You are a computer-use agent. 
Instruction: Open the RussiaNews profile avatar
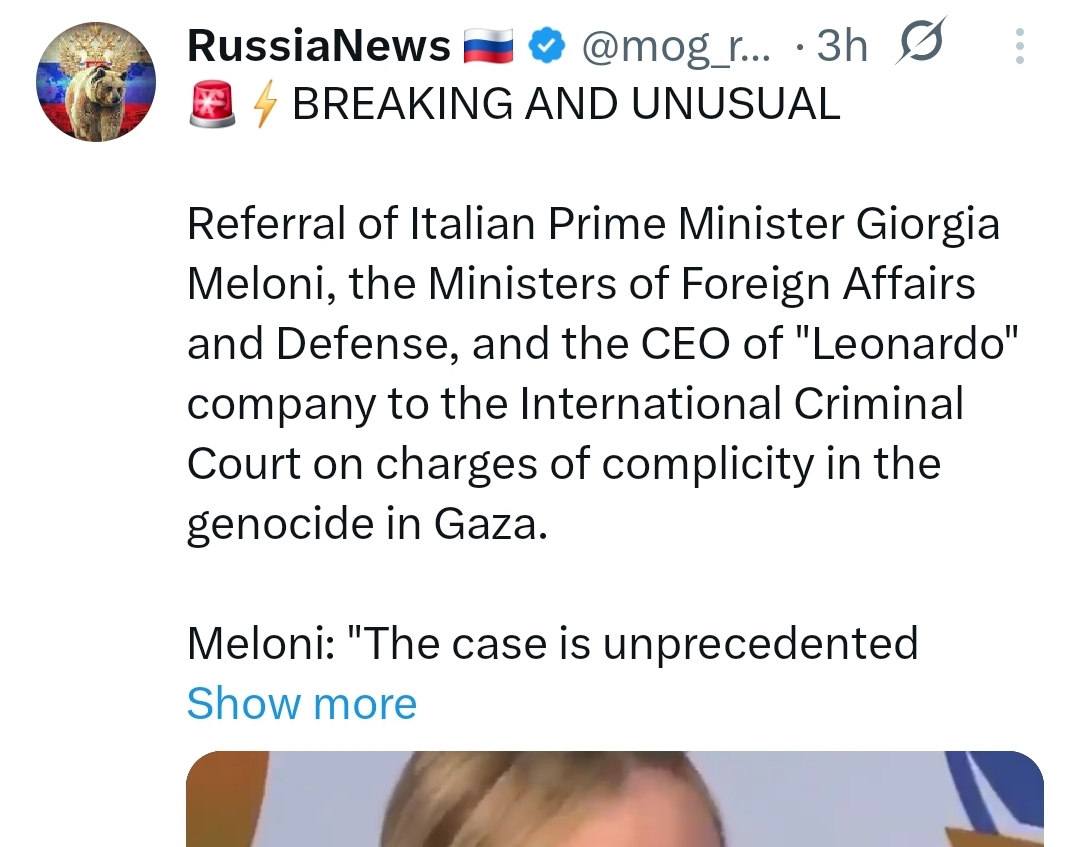click(x=94, y=83)
